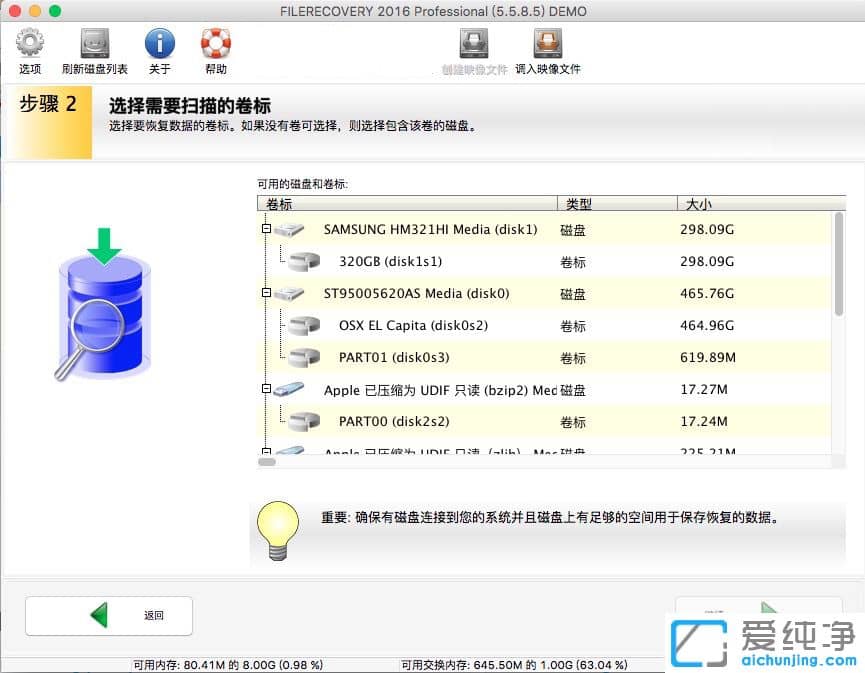Click the volume icon beside PART01 (disk0s3)
This screenshot has height=673, width=865.
tap(305, 357)
